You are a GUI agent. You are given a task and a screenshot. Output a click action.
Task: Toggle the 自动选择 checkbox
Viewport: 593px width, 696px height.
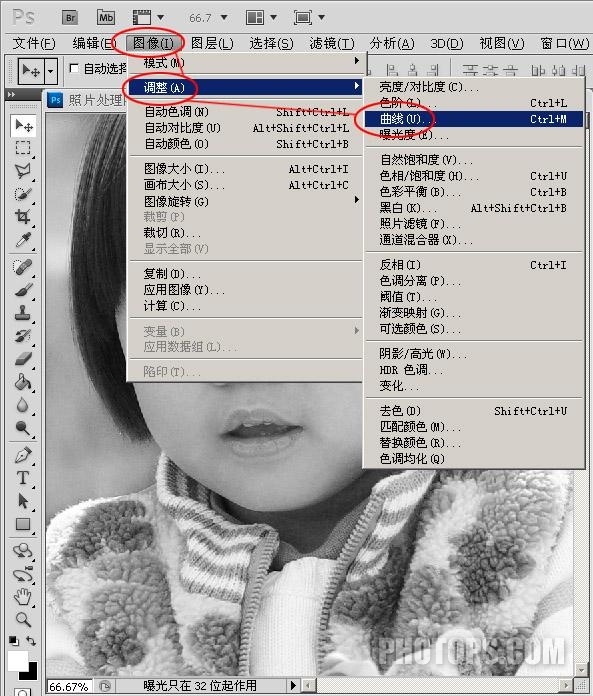(74, 68)
